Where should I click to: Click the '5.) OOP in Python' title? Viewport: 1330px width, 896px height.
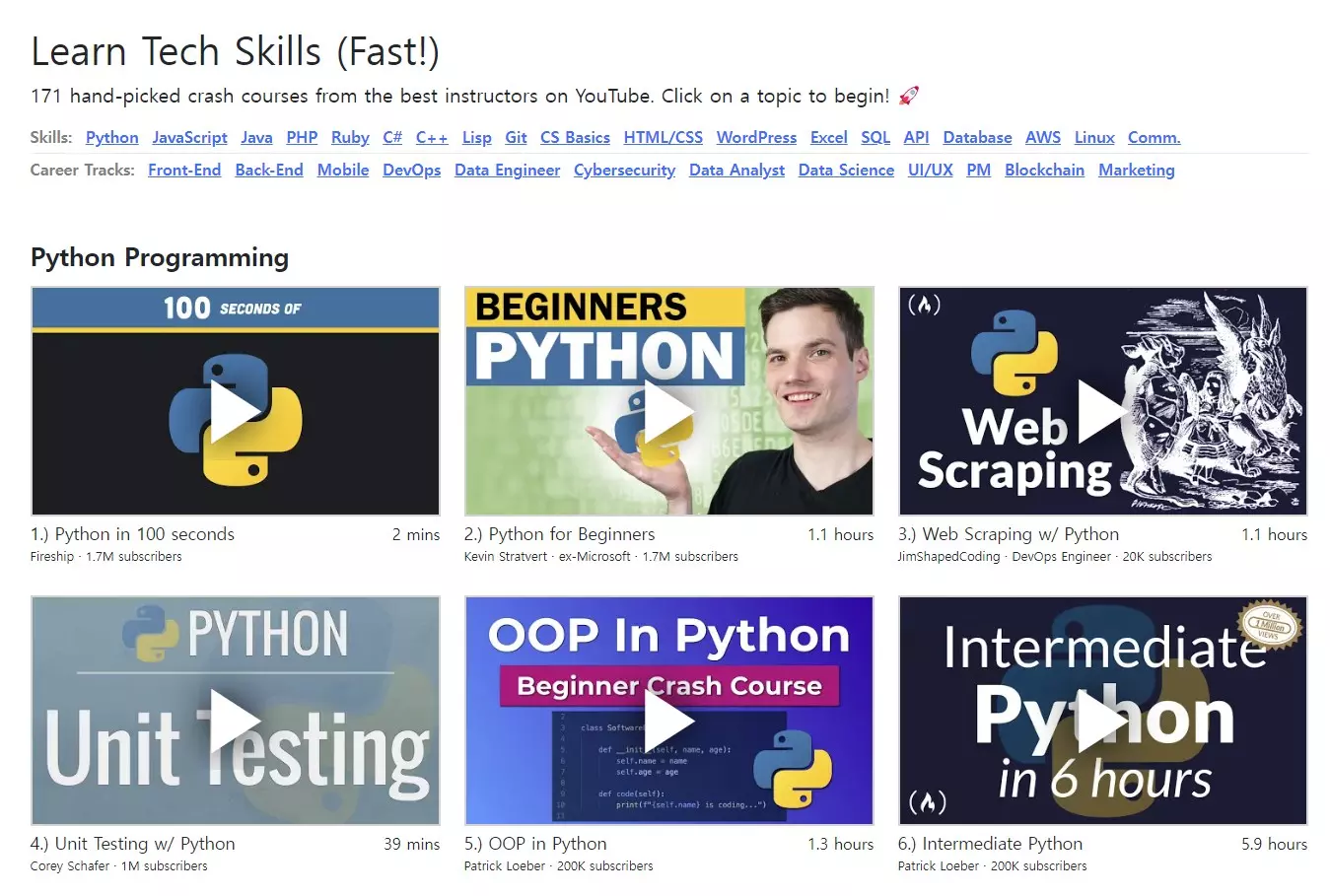point(535,844)
